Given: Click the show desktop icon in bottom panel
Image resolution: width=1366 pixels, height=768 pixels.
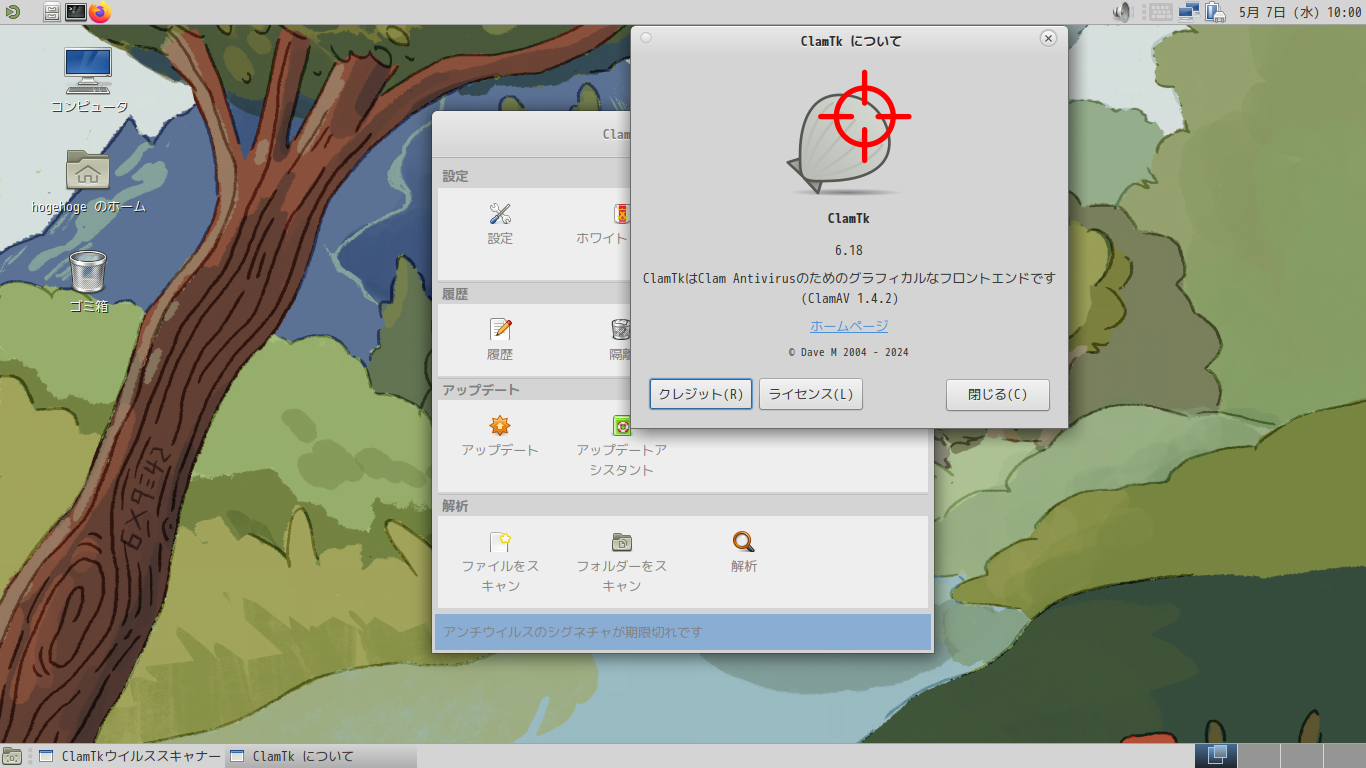Looking at the screenshot, I should [12, 756].
